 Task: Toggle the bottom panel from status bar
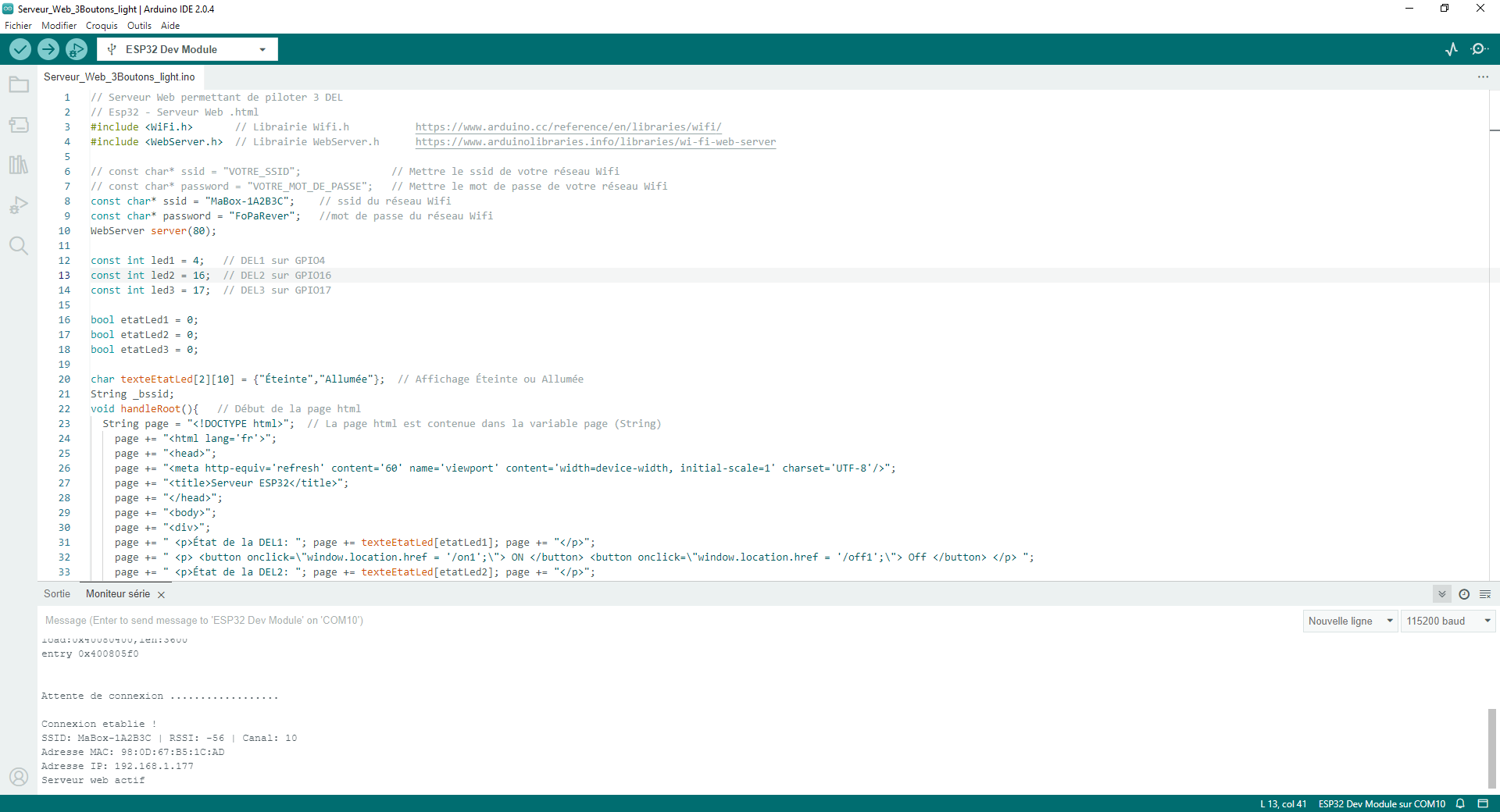pos(1483,803)
